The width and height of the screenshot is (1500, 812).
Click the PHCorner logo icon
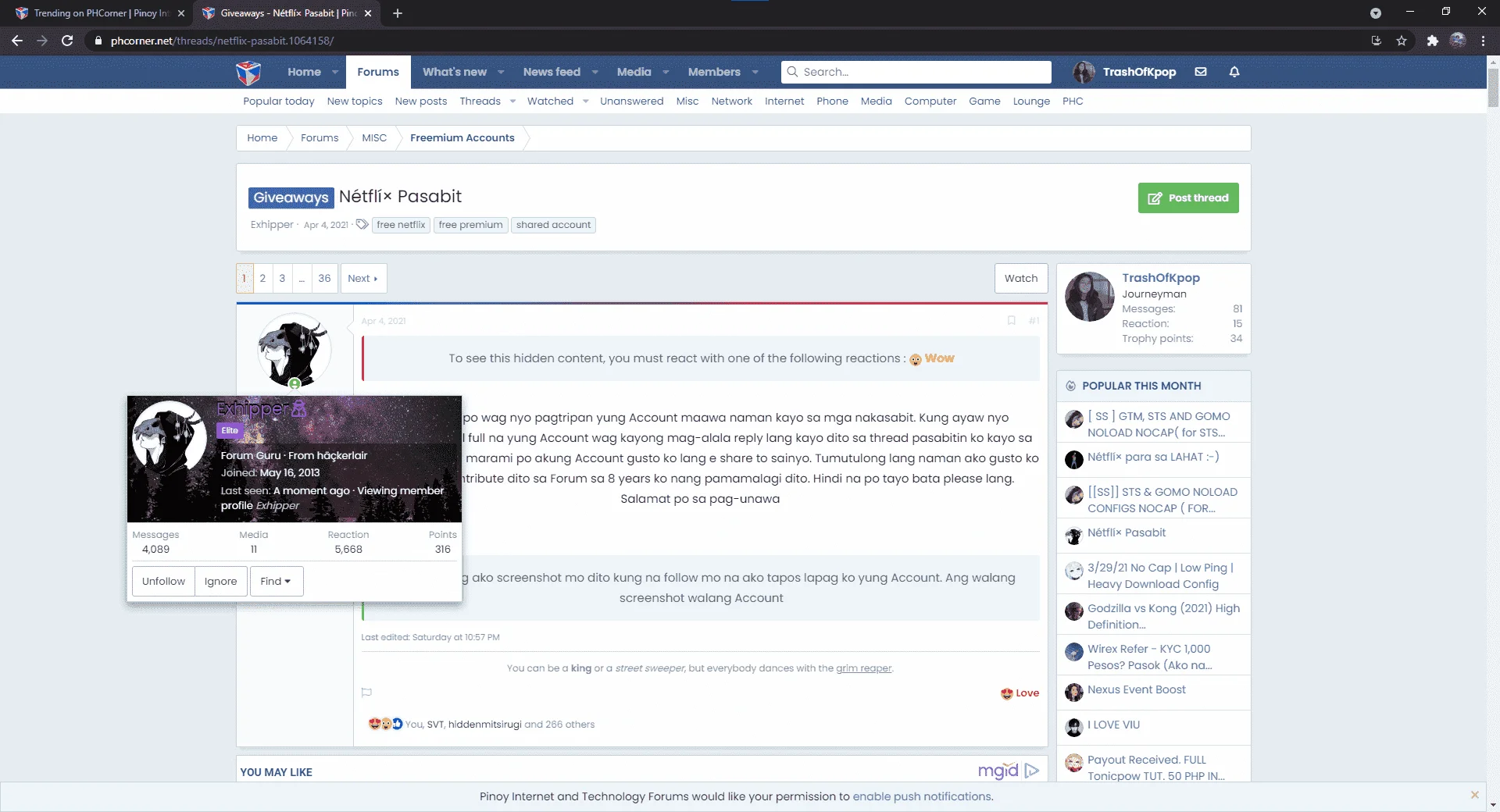(248, 72)
